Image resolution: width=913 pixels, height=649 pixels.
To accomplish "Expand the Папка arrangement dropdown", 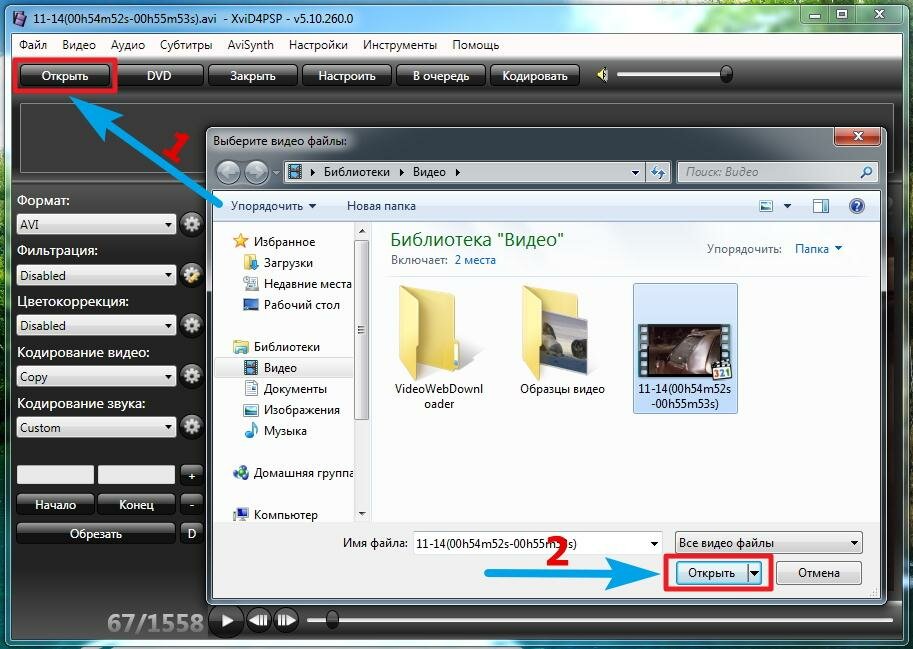I will (x=818, y=249).
